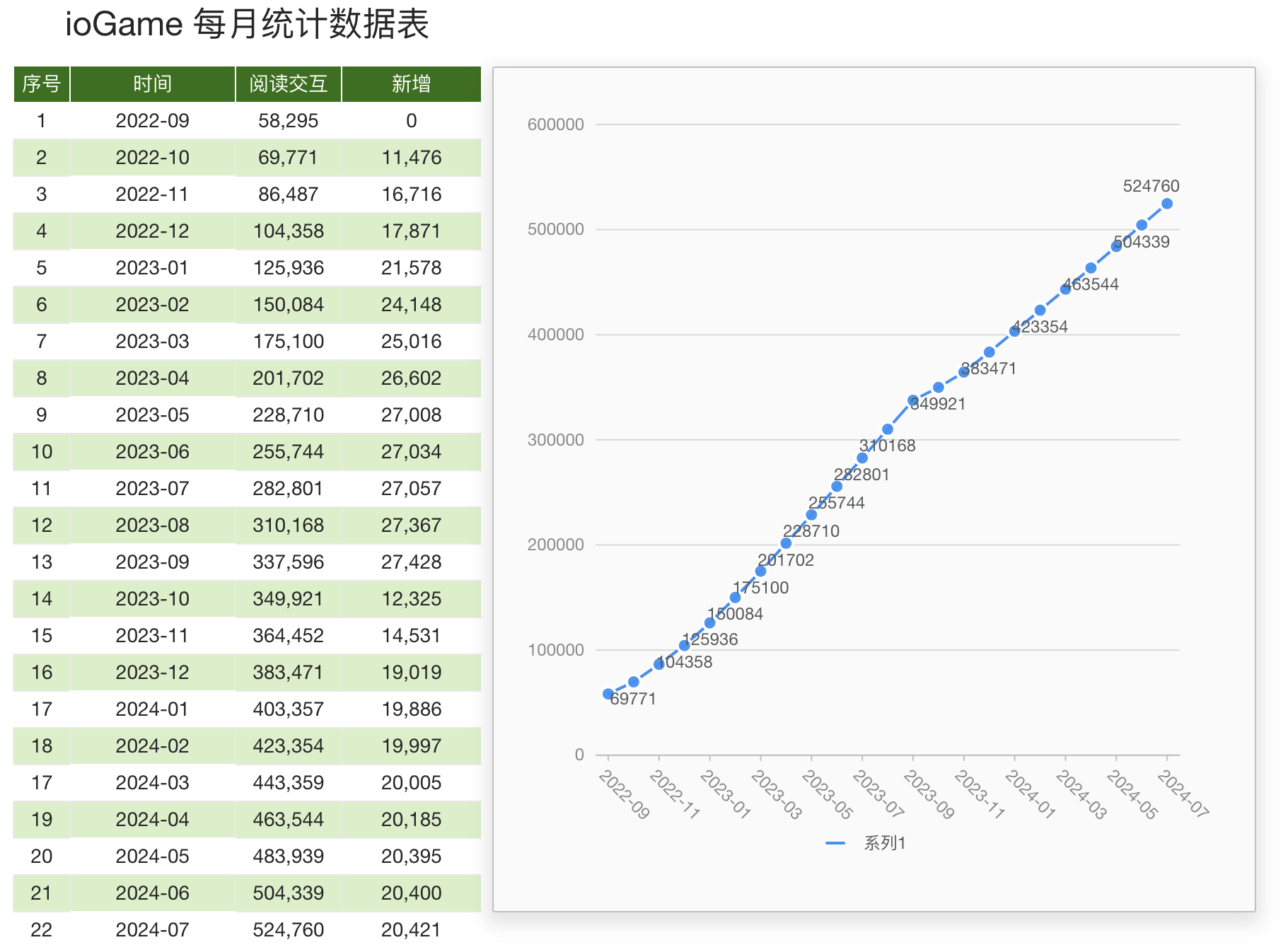The width and height of the screenshot is (1283, 952).
Task: Click the 阅读交互 column header
Action: (x=289, y=84)
